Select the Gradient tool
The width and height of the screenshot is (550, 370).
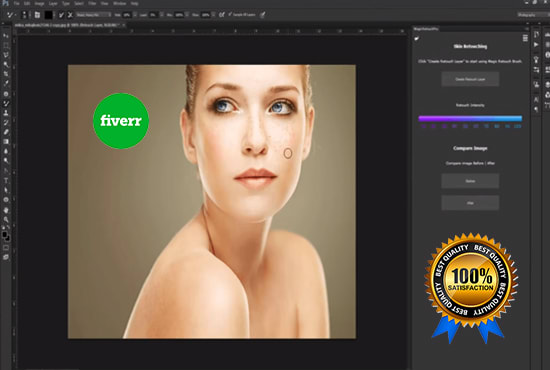point(6,141)
